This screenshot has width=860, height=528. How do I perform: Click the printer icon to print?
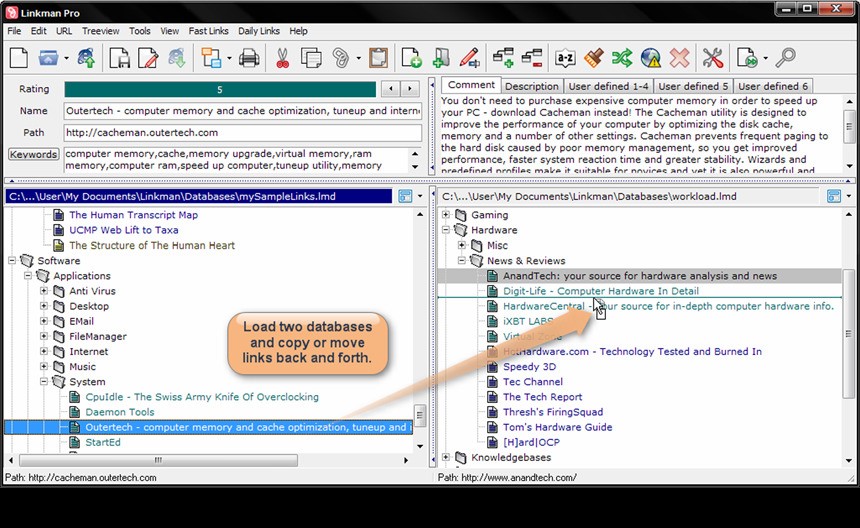249,58
